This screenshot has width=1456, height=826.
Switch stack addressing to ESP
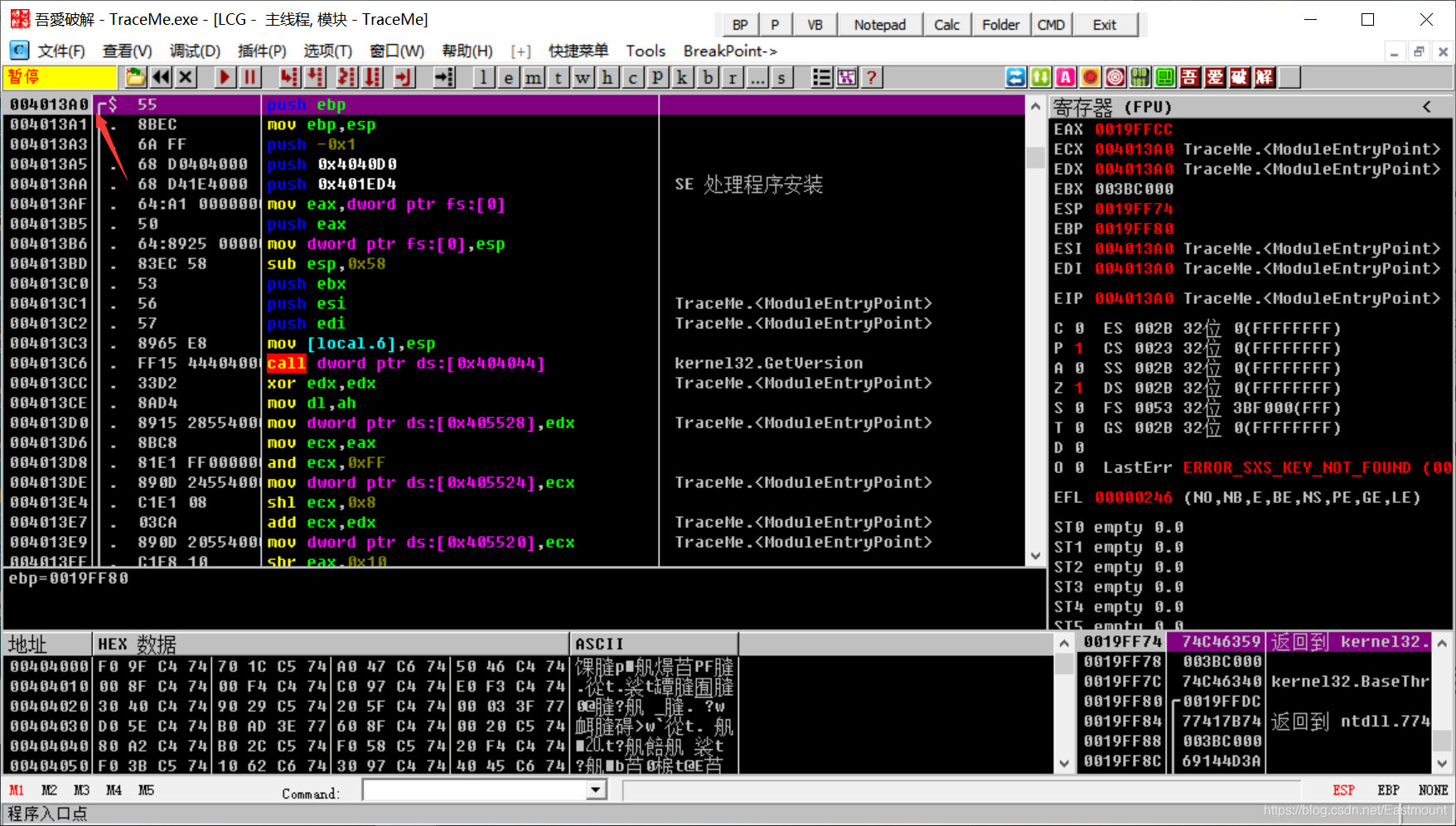pyautogui.click(x=1343, y=790)
